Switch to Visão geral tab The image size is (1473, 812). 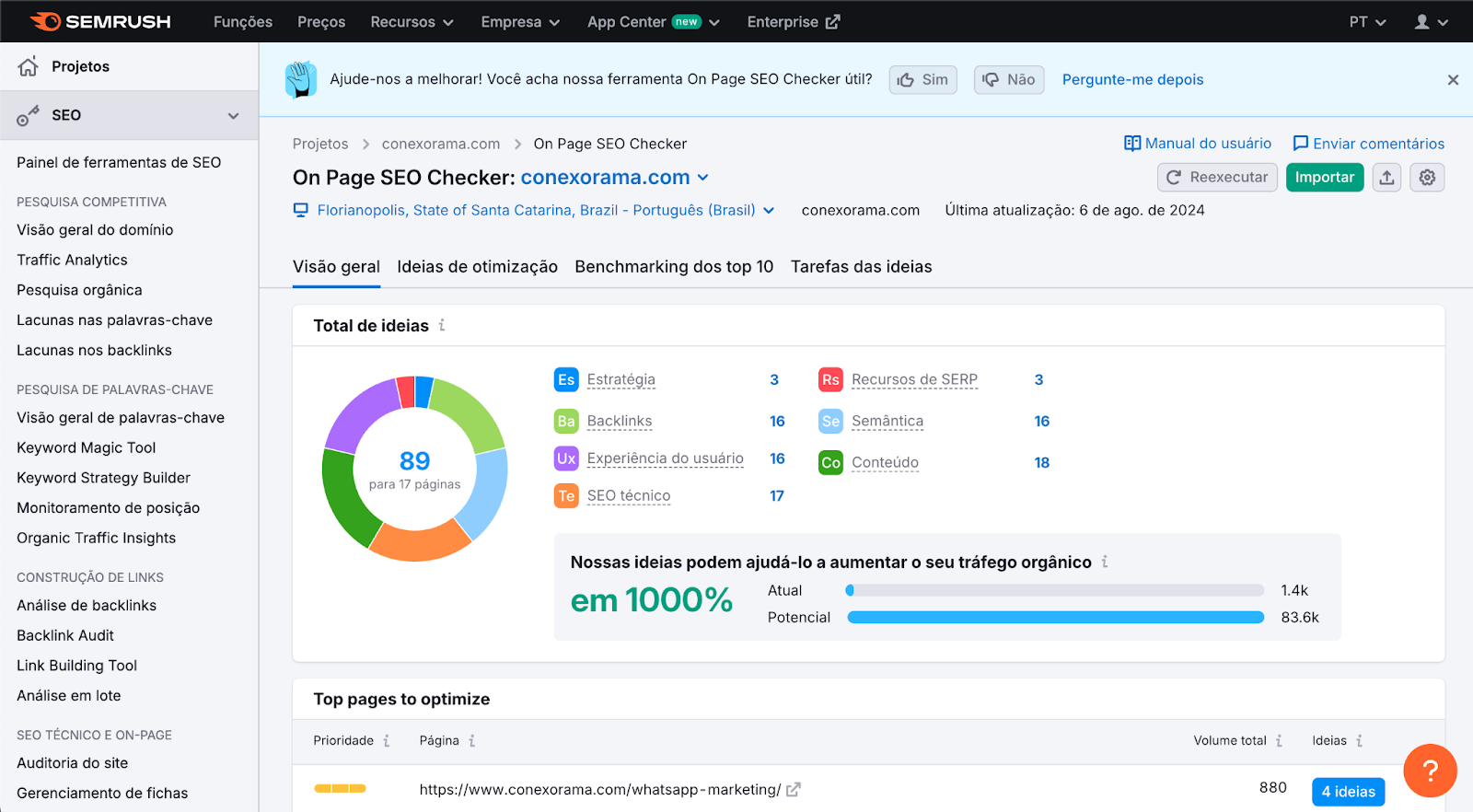coord(336,266)
